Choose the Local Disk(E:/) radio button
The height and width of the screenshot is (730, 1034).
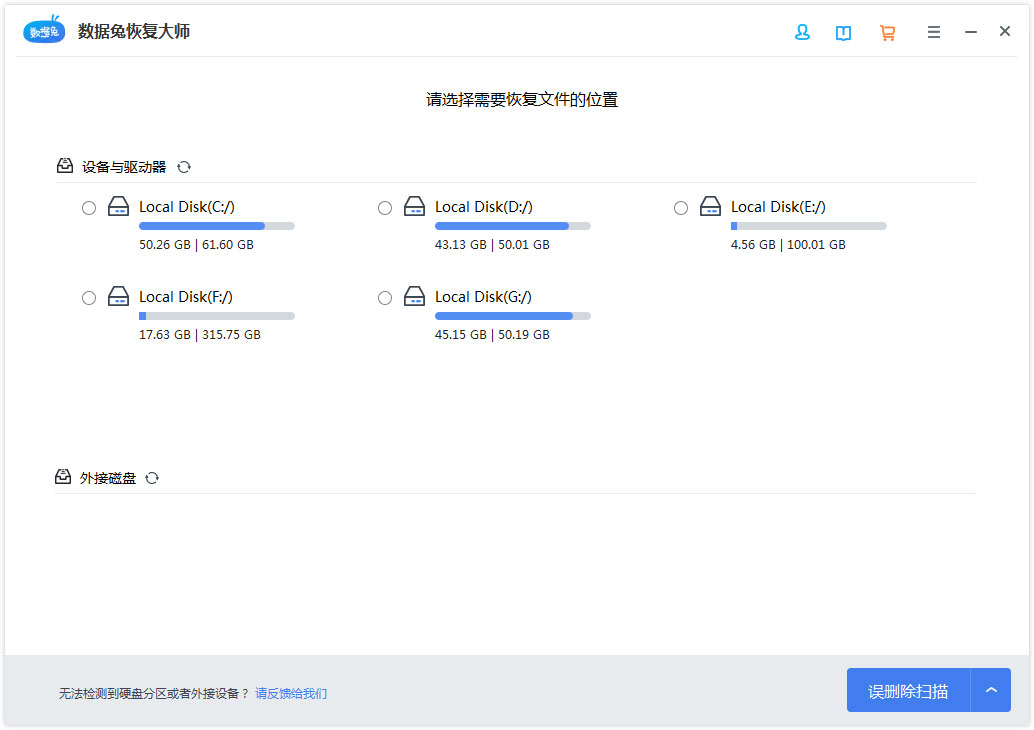click(681, 208)
